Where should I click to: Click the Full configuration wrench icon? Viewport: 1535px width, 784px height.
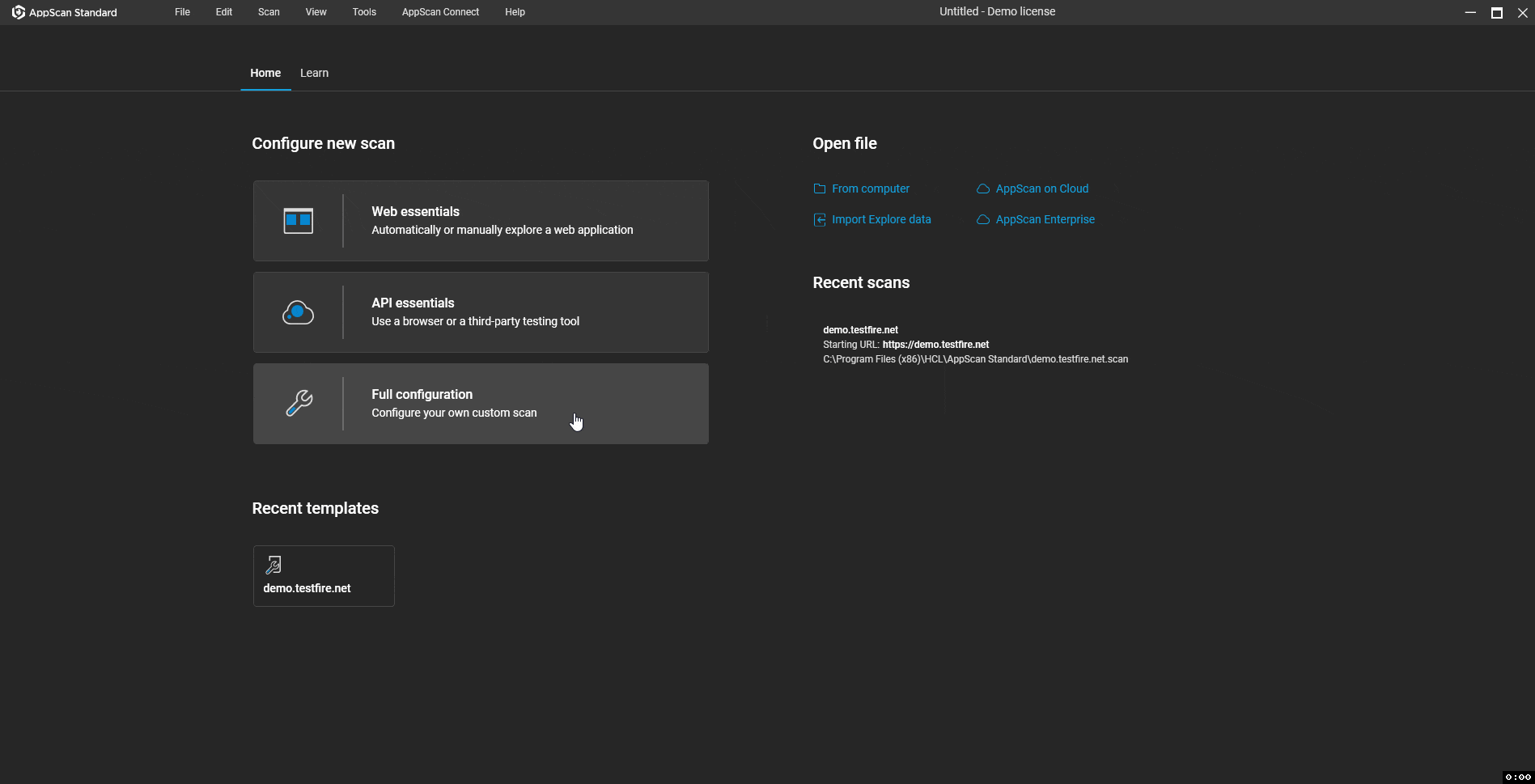pos(299,403)
